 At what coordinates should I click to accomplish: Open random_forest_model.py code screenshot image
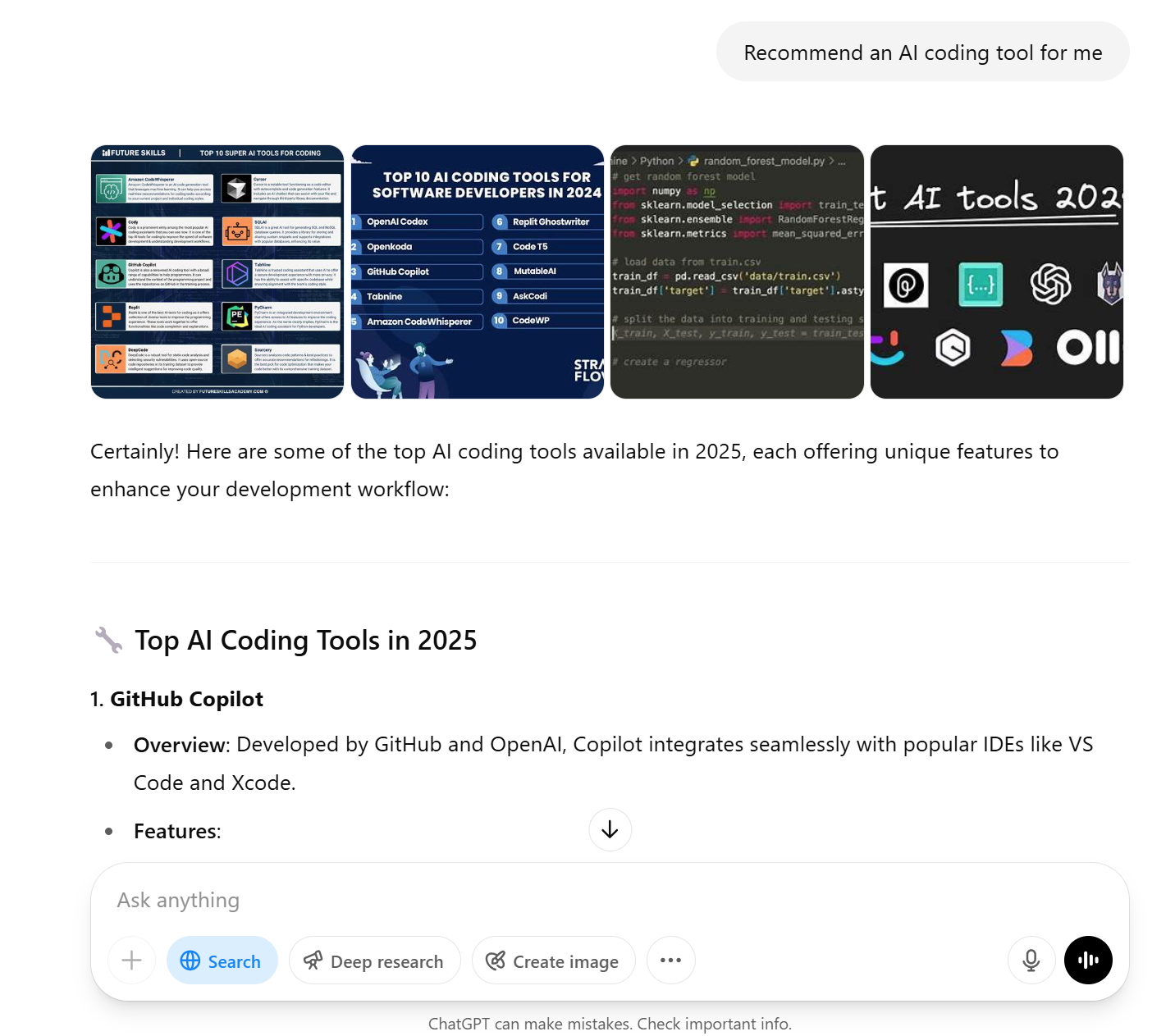pos(737,272)
